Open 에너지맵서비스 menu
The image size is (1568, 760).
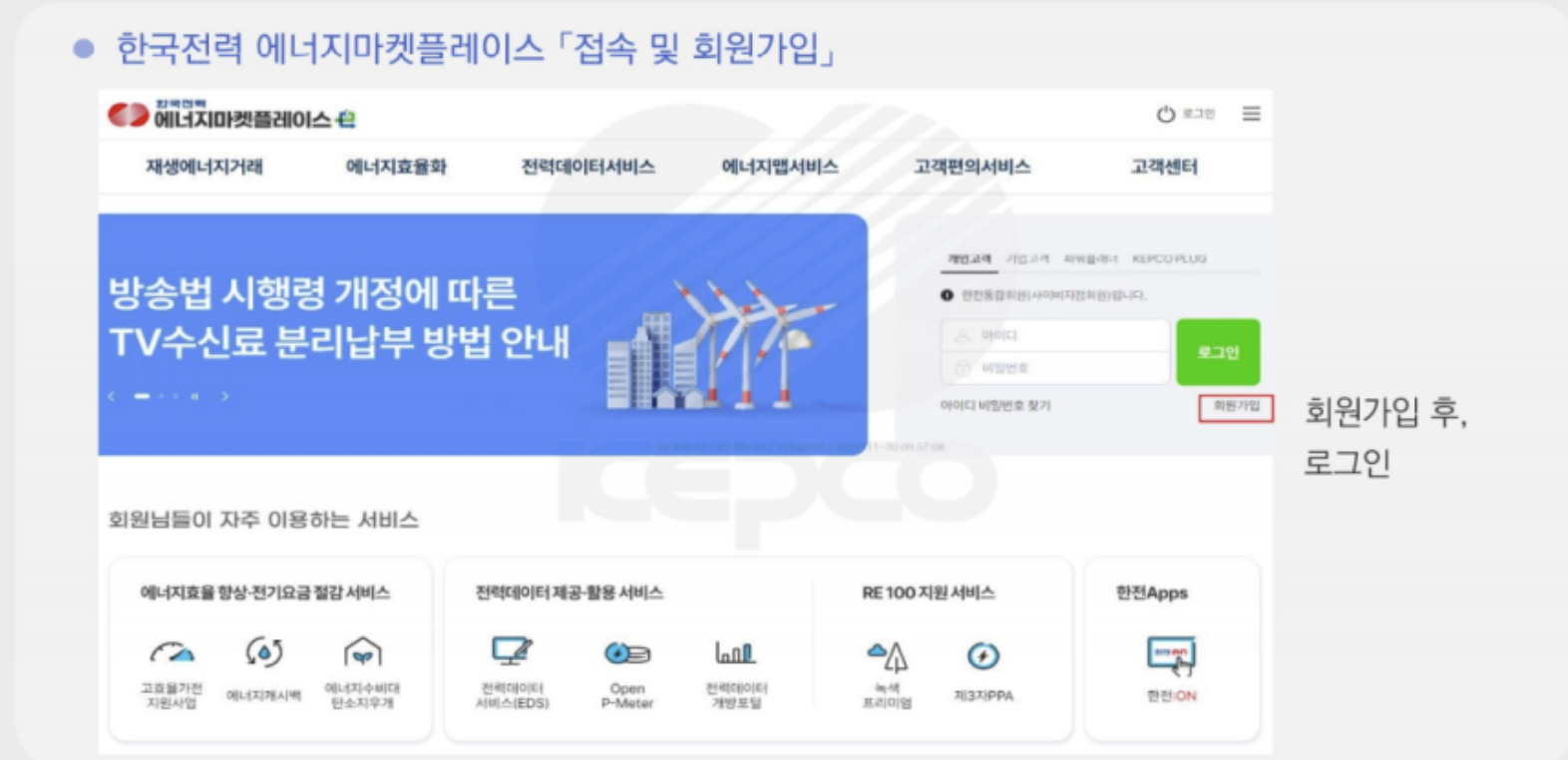[780, 167]
